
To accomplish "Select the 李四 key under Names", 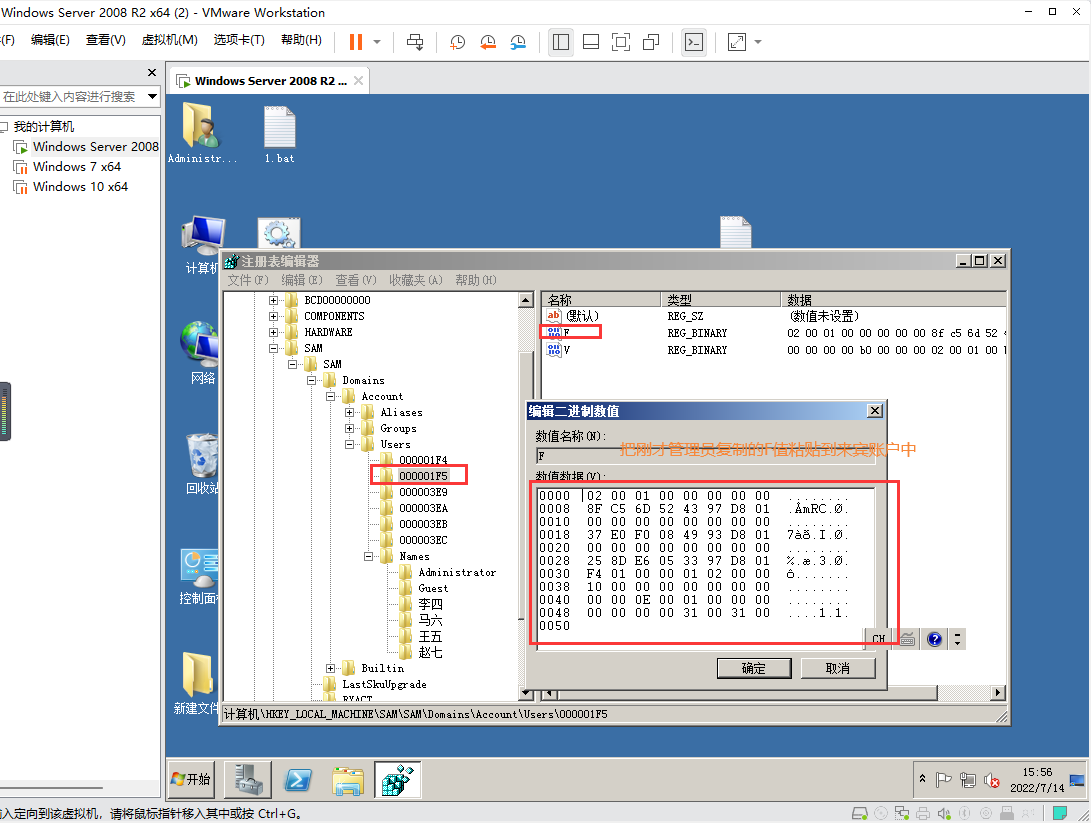I will tap(430, 605).
